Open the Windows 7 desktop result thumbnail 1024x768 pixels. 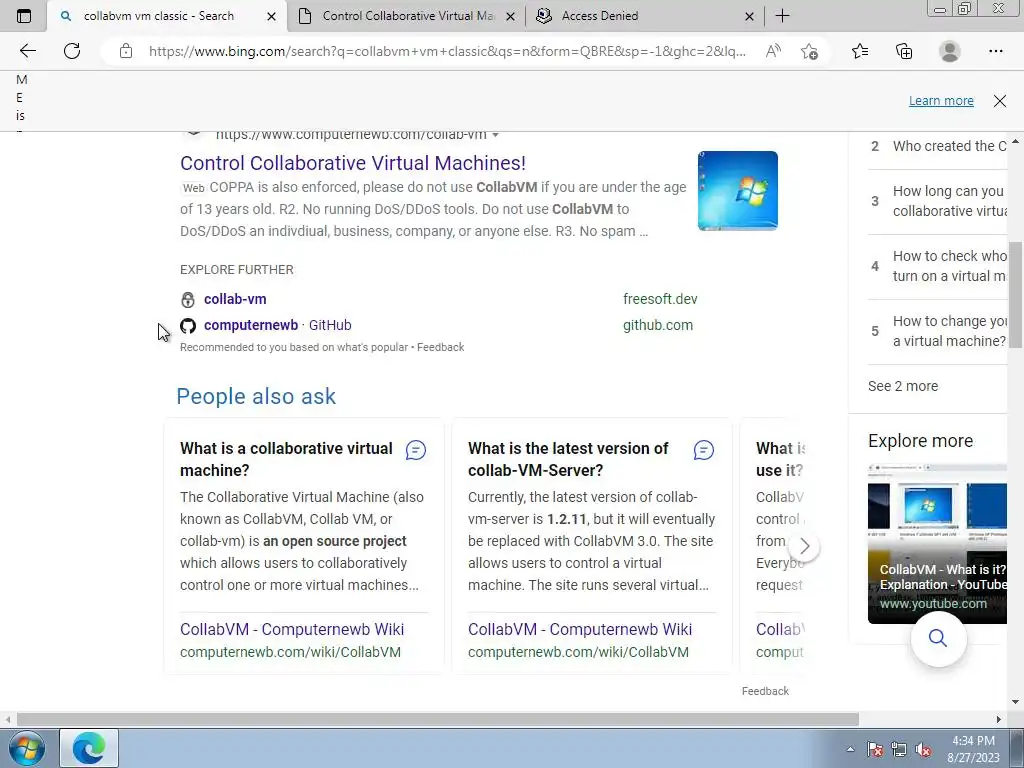pyautogui.click(x=737, y=191)
